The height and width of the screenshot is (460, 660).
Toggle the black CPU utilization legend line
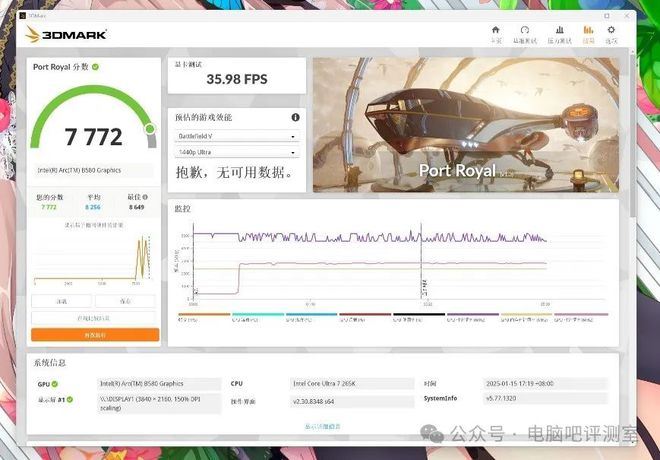419,316
